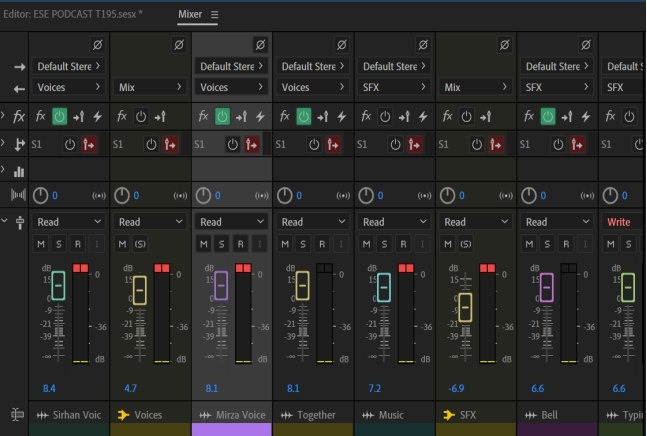Toggle polarity reverse on Sirhan Voice track

pyautogui.click(x=97, y=45)
